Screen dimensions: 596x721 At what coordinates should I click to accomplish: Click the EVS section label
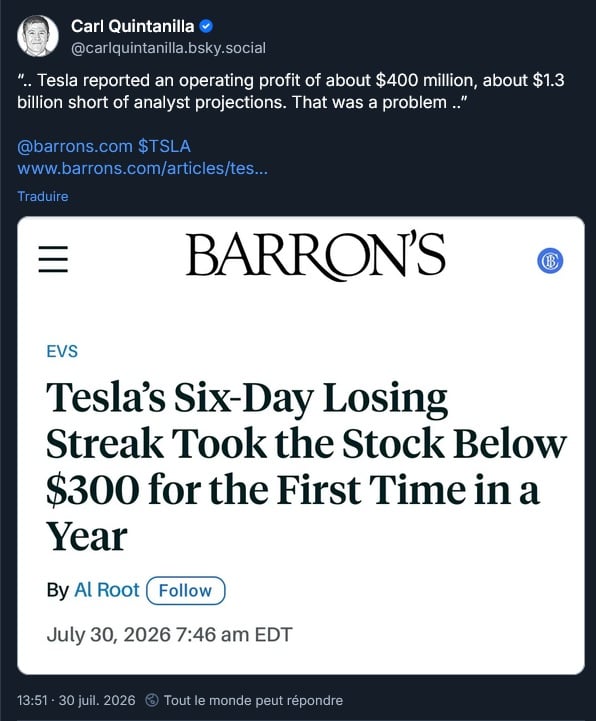(x=62, y=351)
